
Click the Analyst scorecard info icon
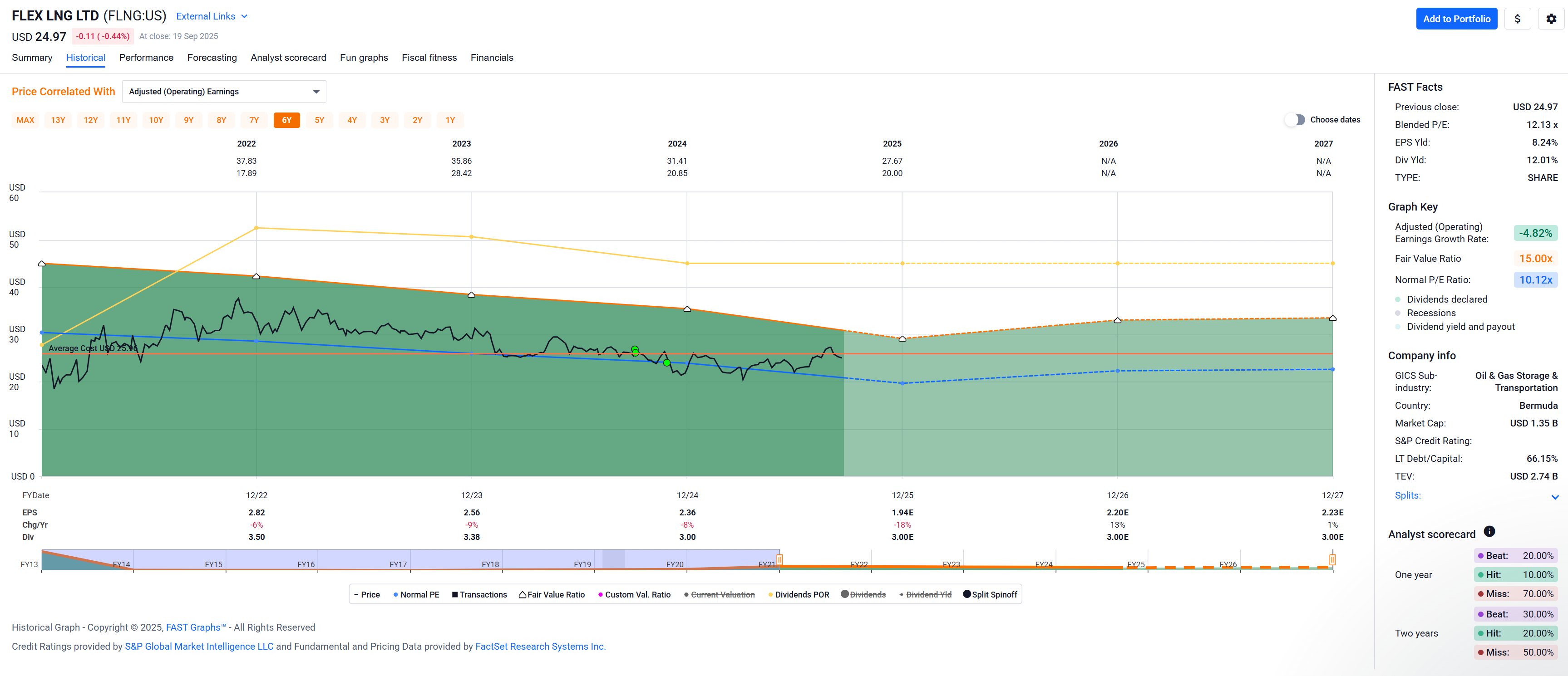[1489, 531]
